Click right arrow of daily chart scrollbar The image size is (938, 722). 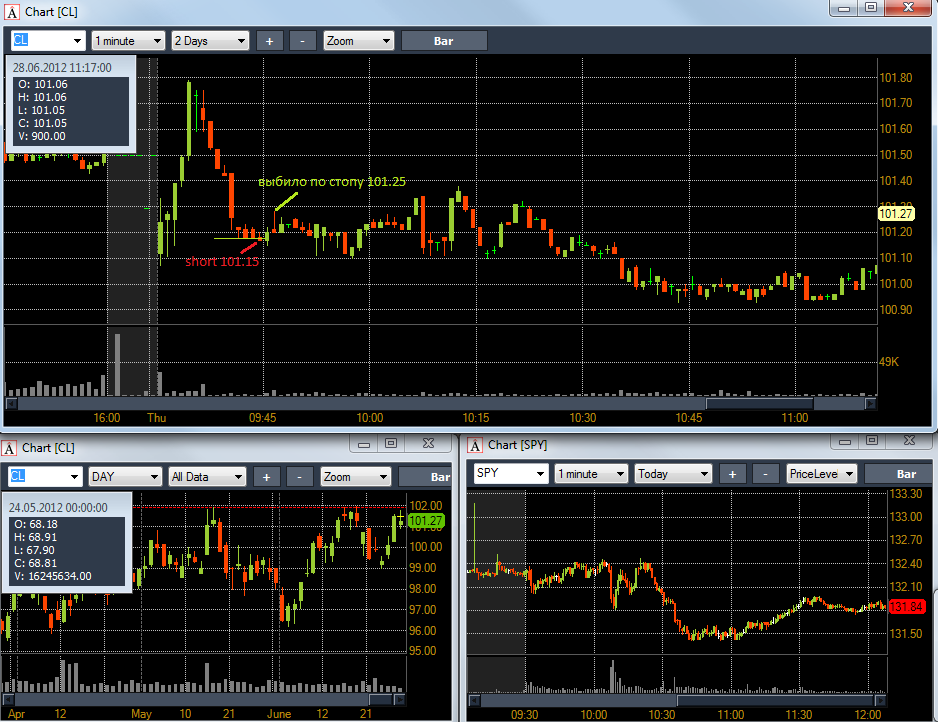pyautogui.click(x=400, y=699)
